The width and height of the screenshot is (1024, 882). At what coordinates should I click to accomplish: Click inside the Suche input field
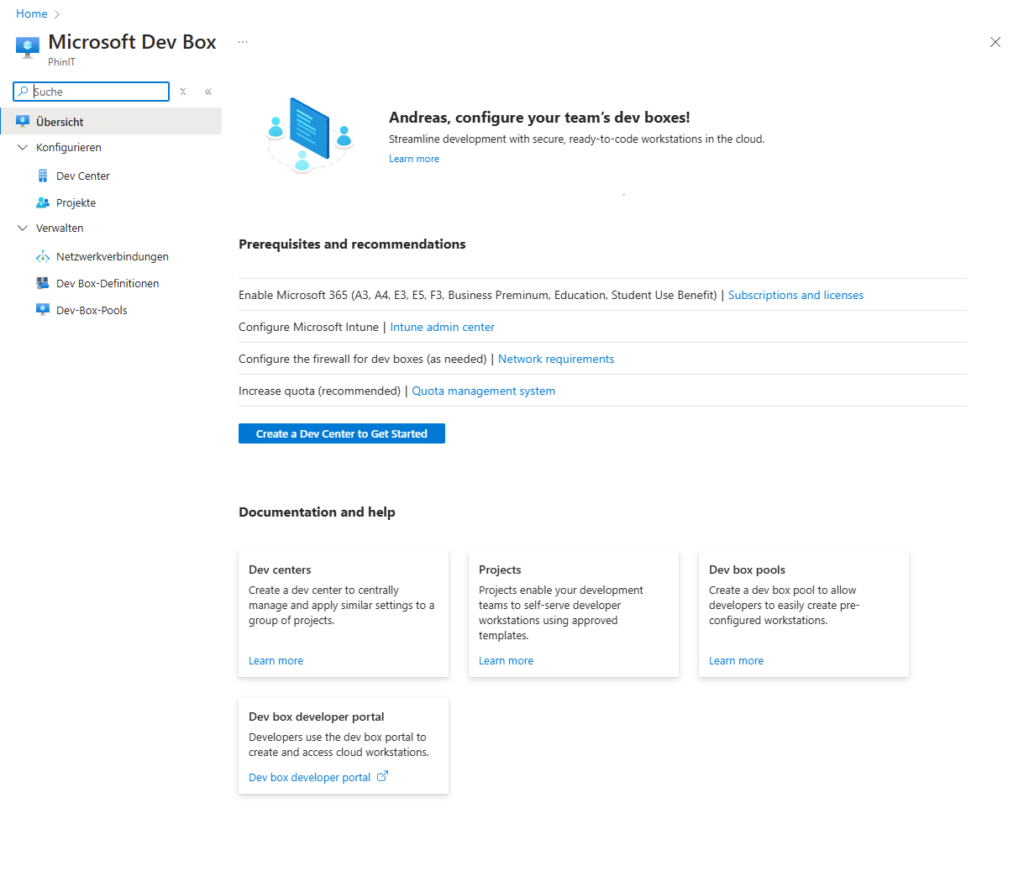point(95,91)
